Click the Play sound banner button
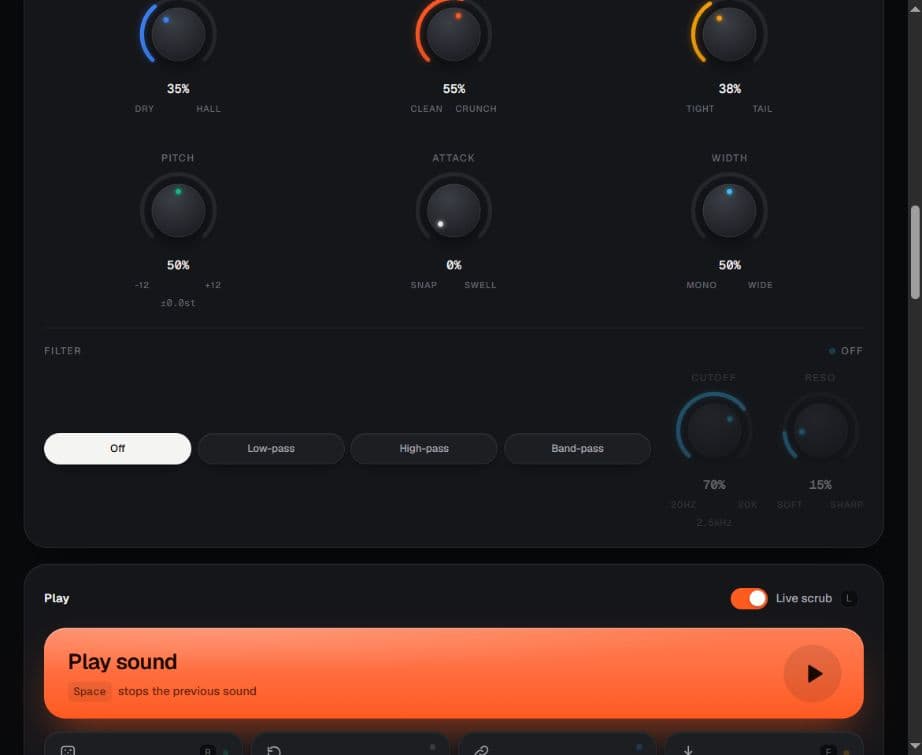 click(453, 673)
